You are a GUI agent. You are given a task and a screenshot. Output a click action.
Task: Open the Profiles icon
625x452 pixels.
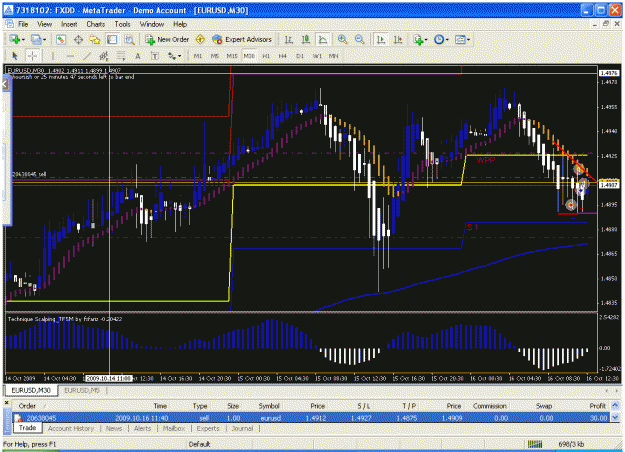(36, 39)
